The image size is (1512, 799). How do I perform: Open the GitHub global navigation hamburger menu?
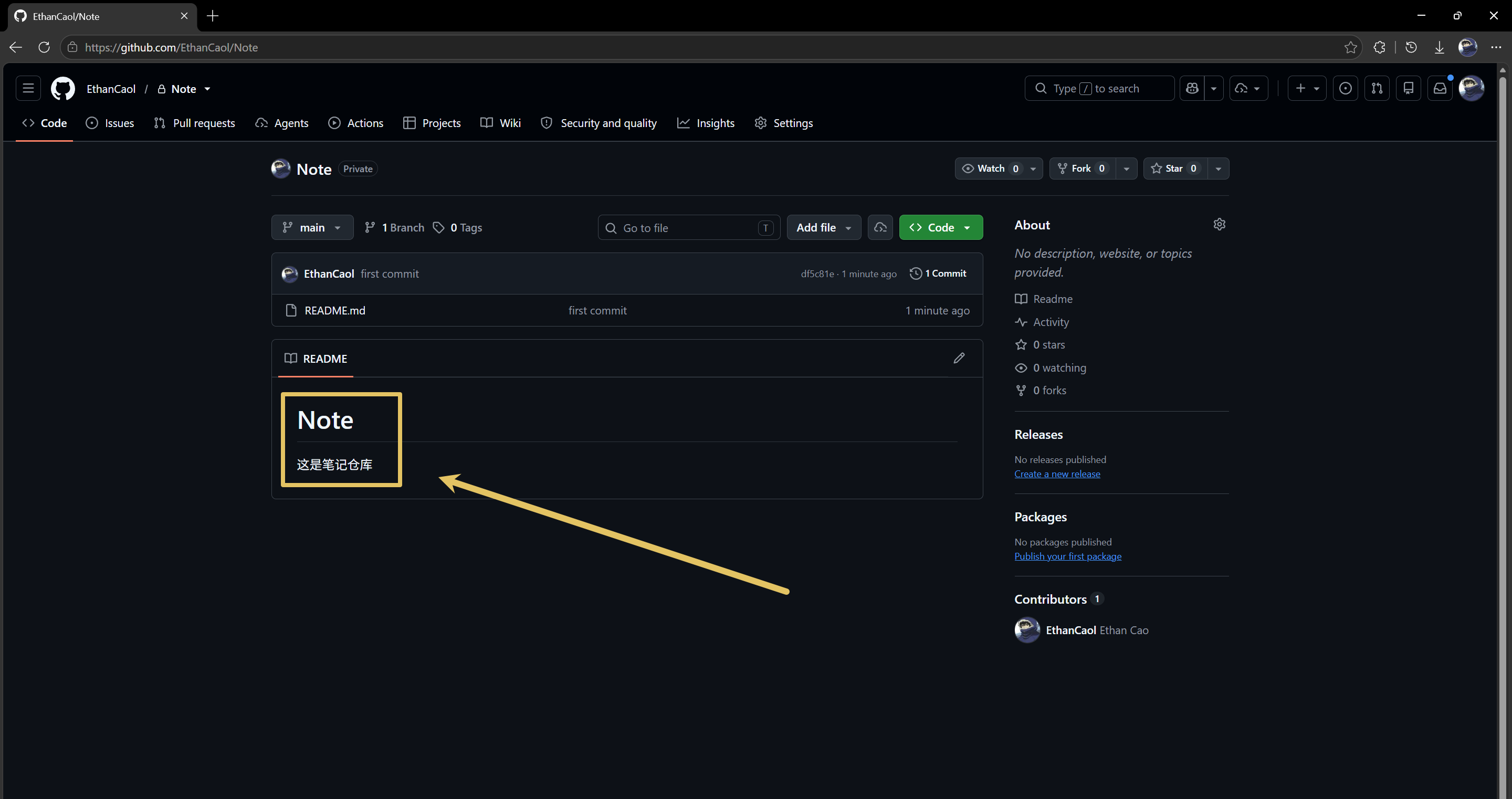28,89
